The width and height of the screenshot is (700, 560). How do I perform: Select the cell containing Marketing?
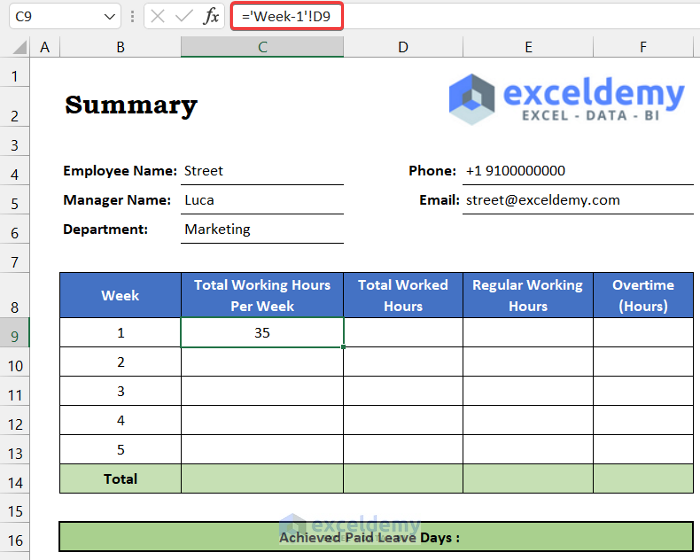(x=262, y=229)
